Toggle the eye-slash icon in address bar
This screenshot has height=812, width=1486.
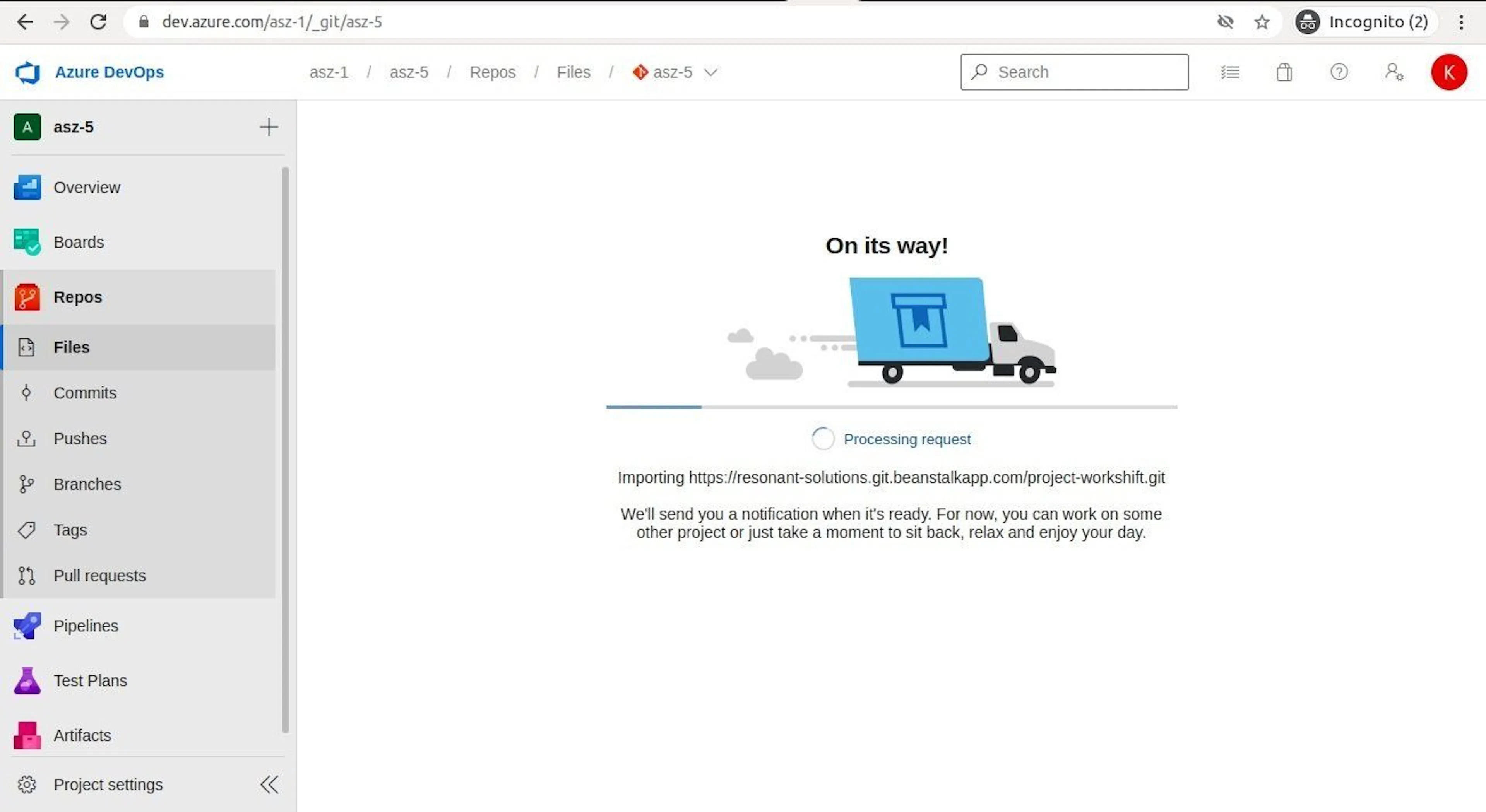click(1225, 22)
